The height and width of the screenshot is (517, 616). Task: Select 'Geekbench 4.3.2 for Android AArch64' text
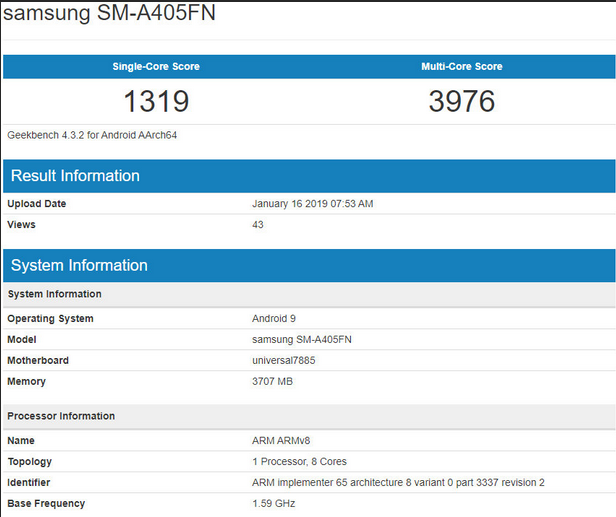92,135
